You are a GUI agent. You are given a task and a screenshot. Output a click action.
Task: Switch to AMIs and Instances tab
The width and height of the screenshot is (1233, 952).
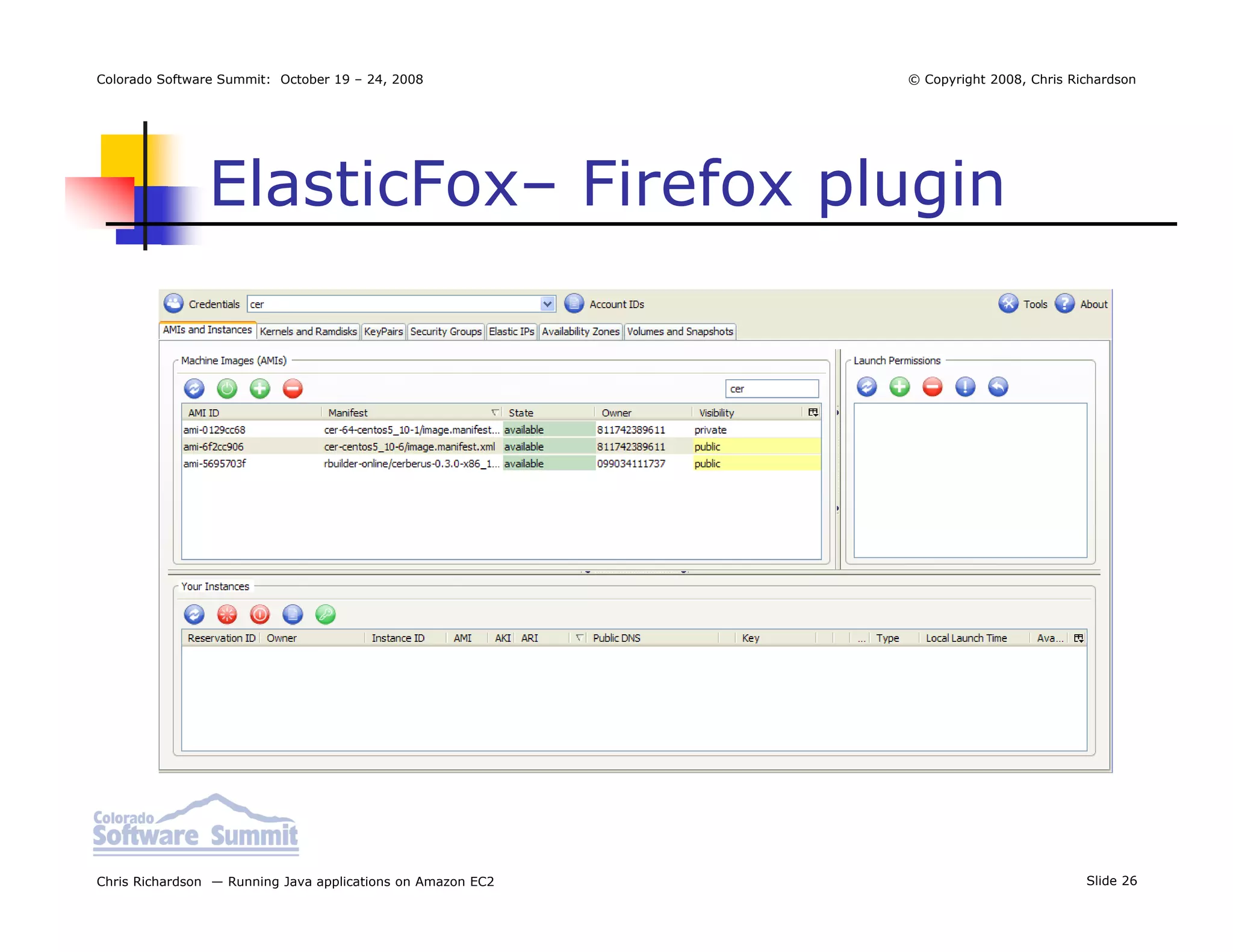tap(207, 330)
